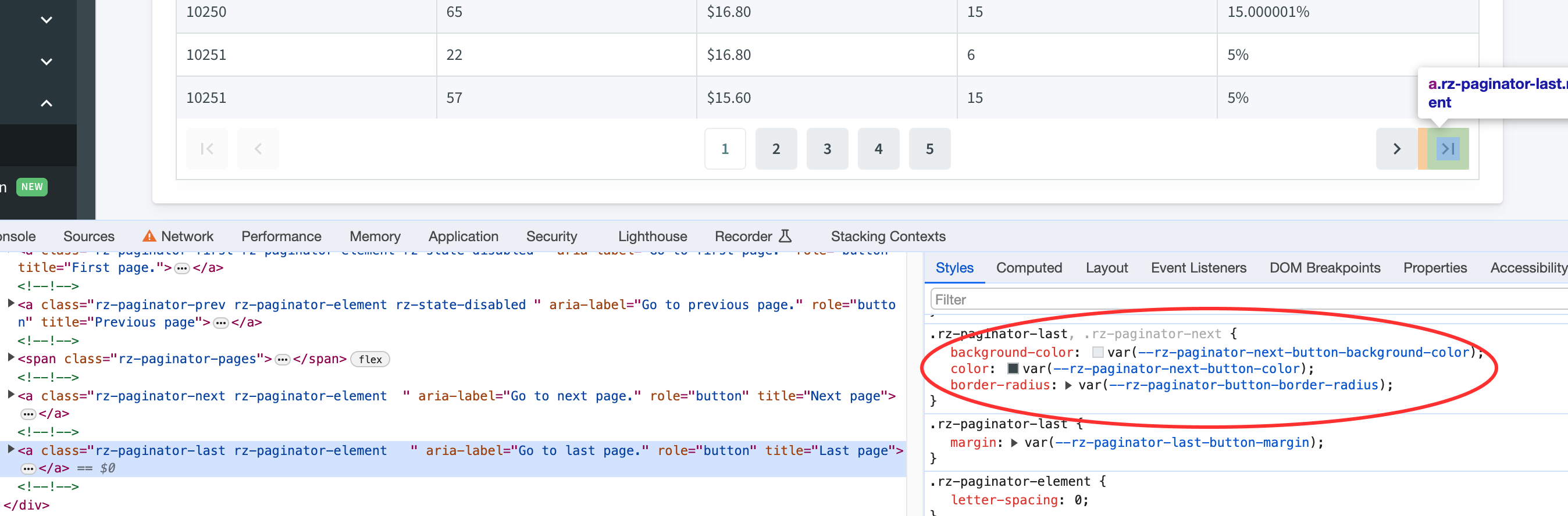Select the disabled previous page arrow
This screenshot has width=1568, height=516.
coord(258,149)
